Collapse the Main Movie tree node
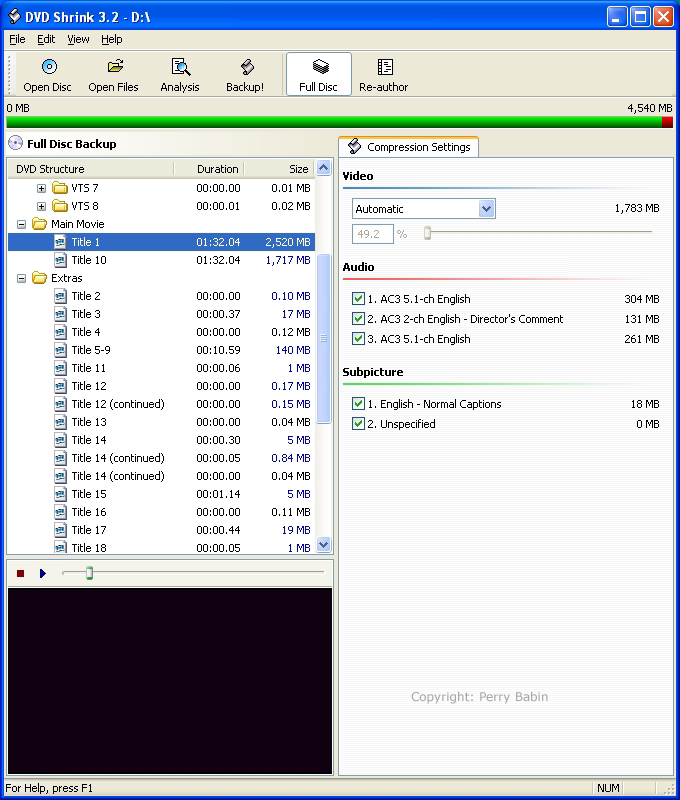Screen dimensions: 680x800 [x=21, y=224]
